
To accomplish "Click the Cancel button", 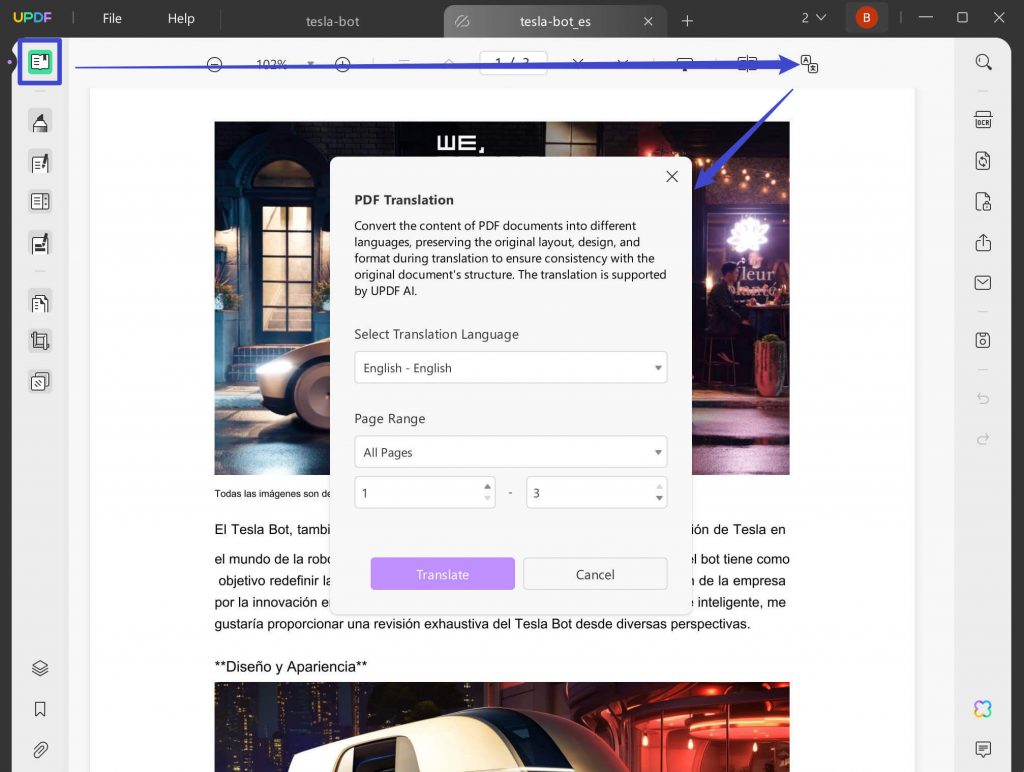I will (595, 574).
